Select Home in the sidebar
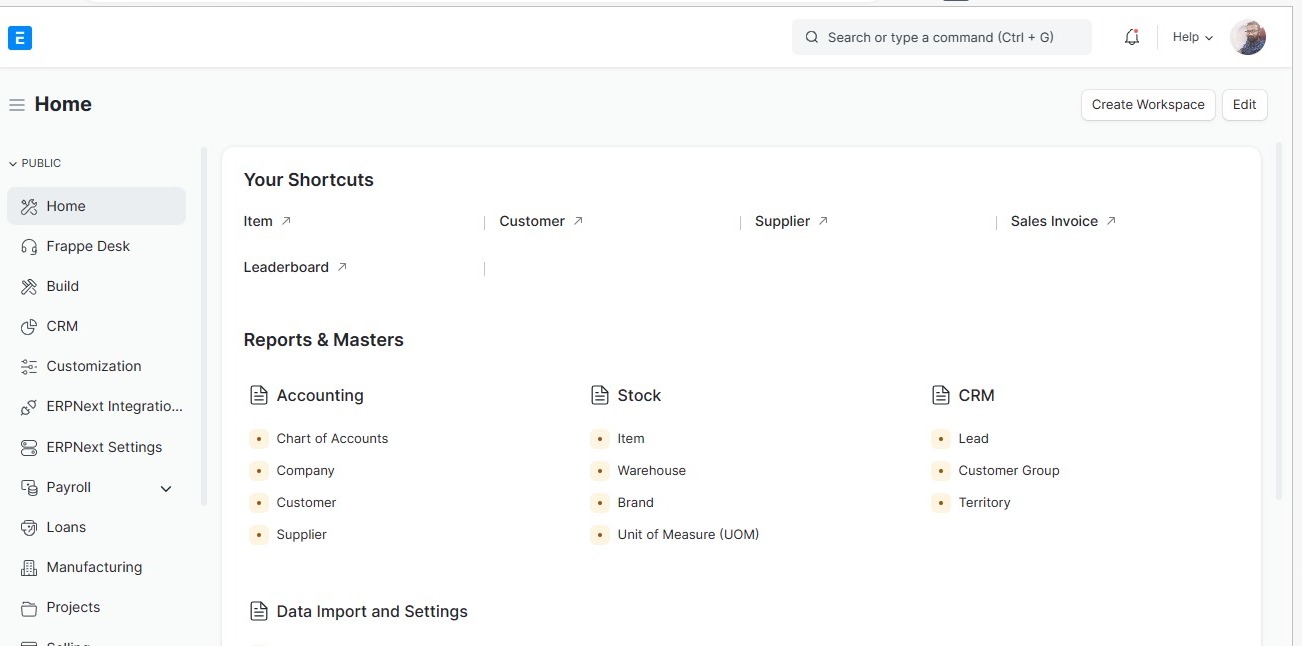1302x646 pixels. coord(66,207)
